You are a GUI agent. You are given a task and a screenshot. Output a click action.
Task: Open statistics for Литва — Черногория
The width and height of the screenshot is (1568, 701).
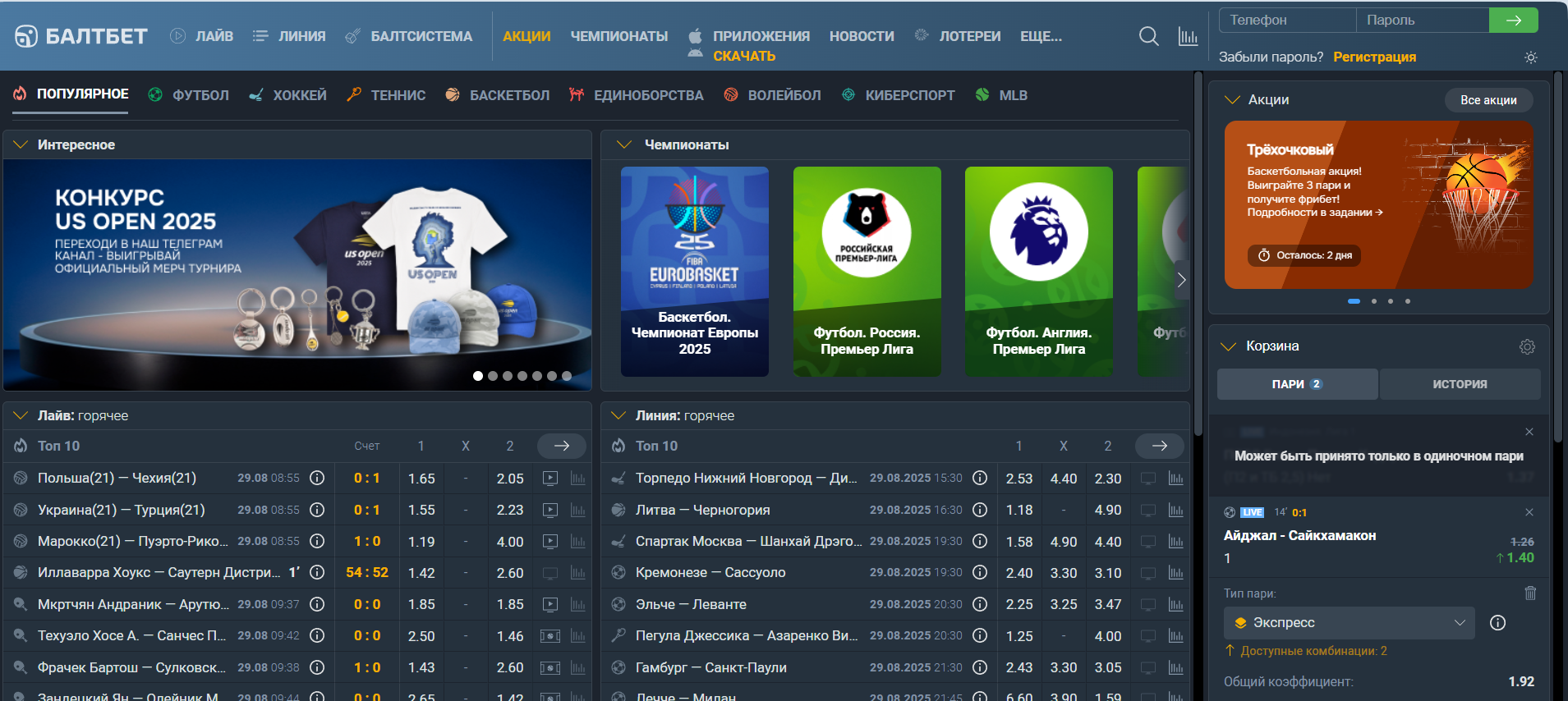(1176, 510)
